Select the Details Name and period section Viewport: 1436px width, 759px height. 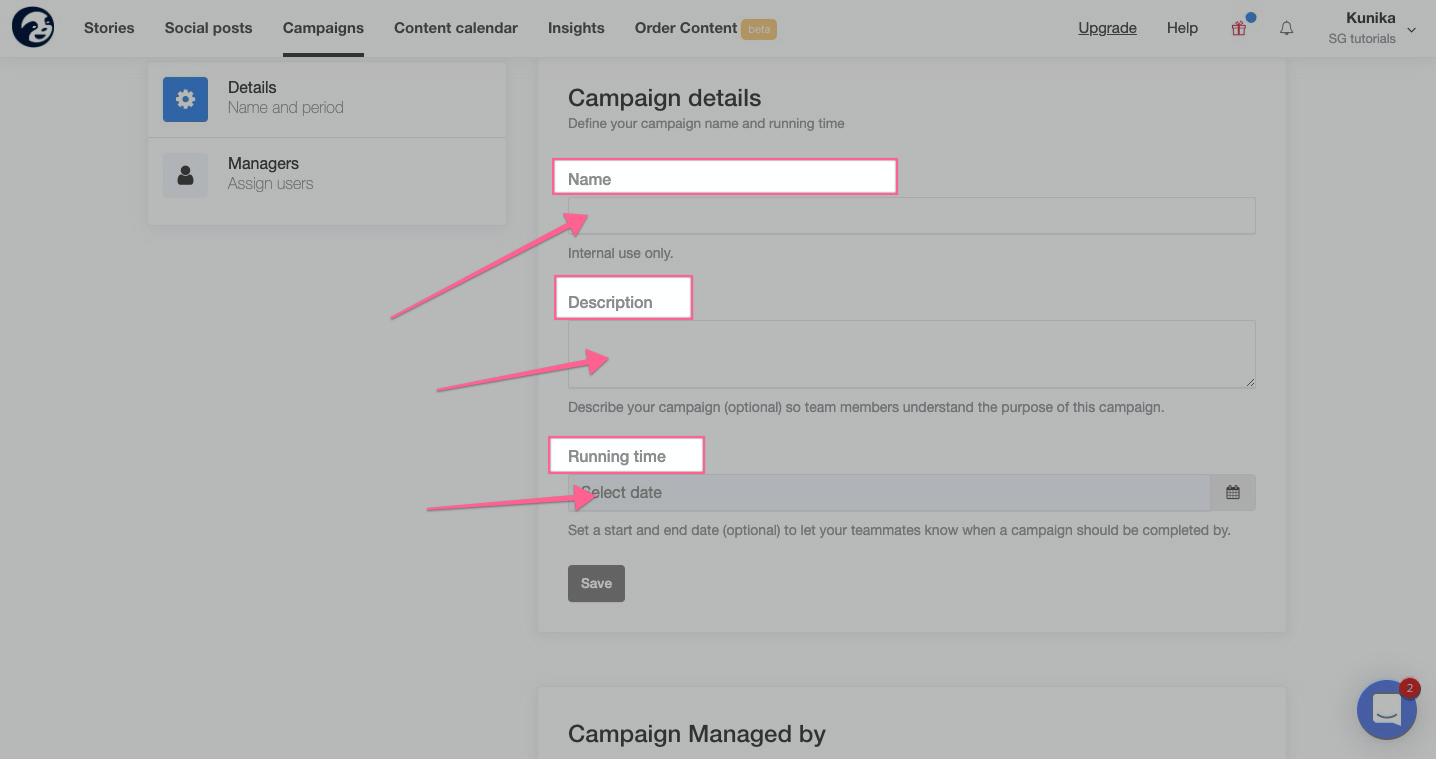coord(327,99)
